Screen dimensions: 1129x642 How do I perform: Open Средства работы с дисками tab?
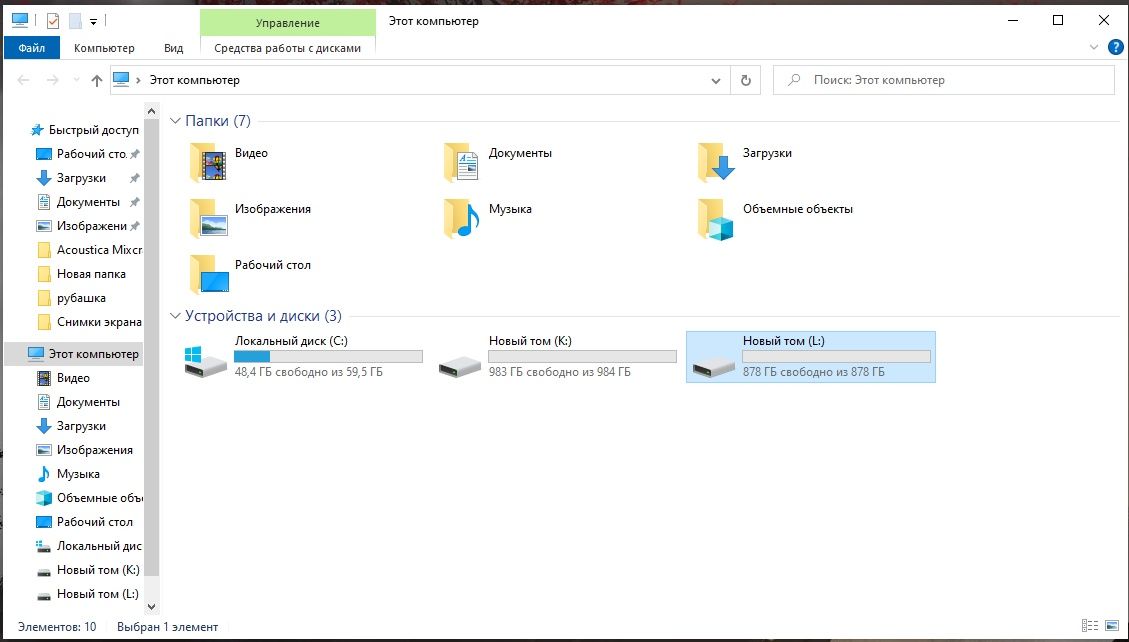(287, 48)
